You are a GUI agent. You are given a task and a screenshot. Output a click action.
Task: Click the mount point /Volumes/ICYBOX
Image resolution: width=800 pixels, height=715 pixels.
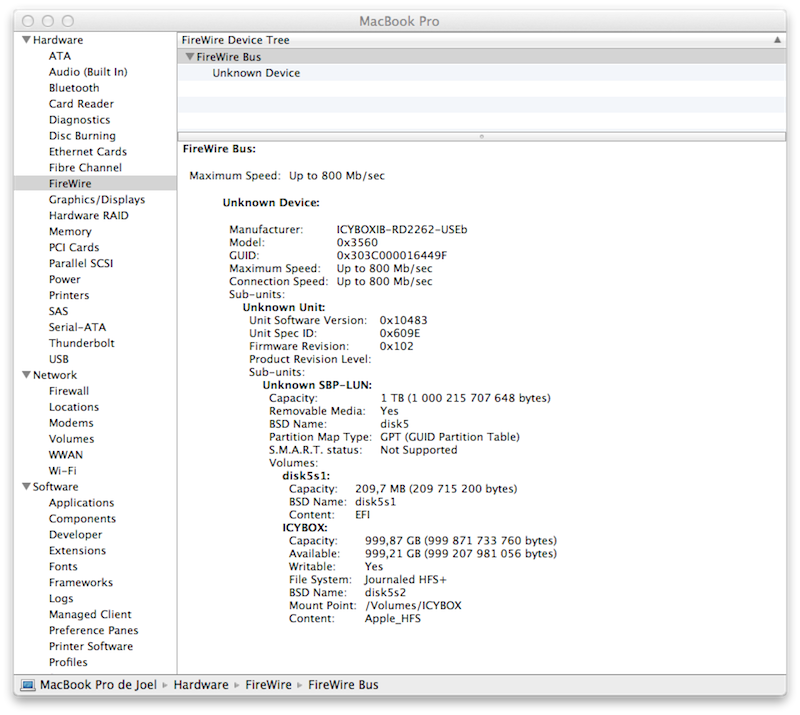(413, 605)
